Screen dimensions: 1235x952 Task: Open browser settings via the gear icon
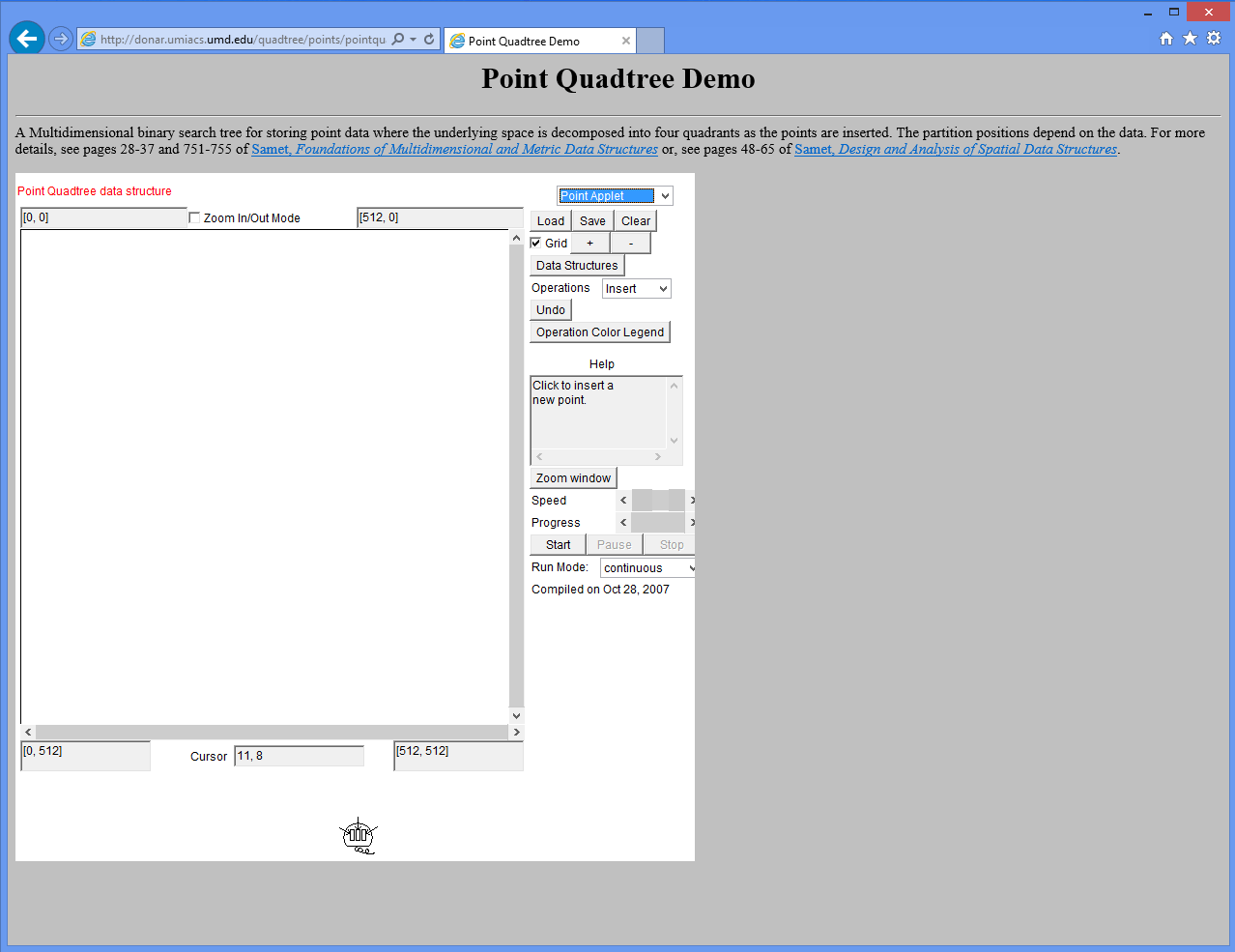pos(1214,38)
